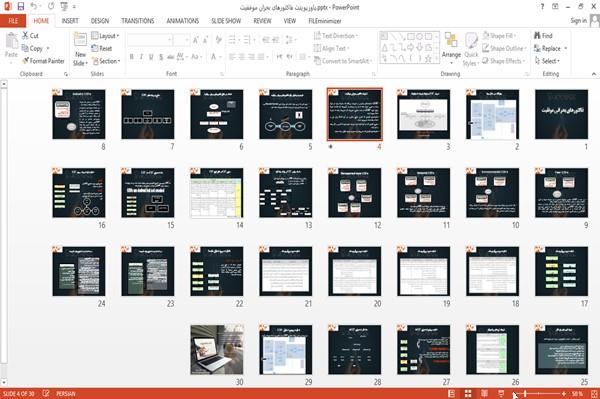600x399 pixels.
Task: Increase font size with the grow font icon
Action: (196, 40)
